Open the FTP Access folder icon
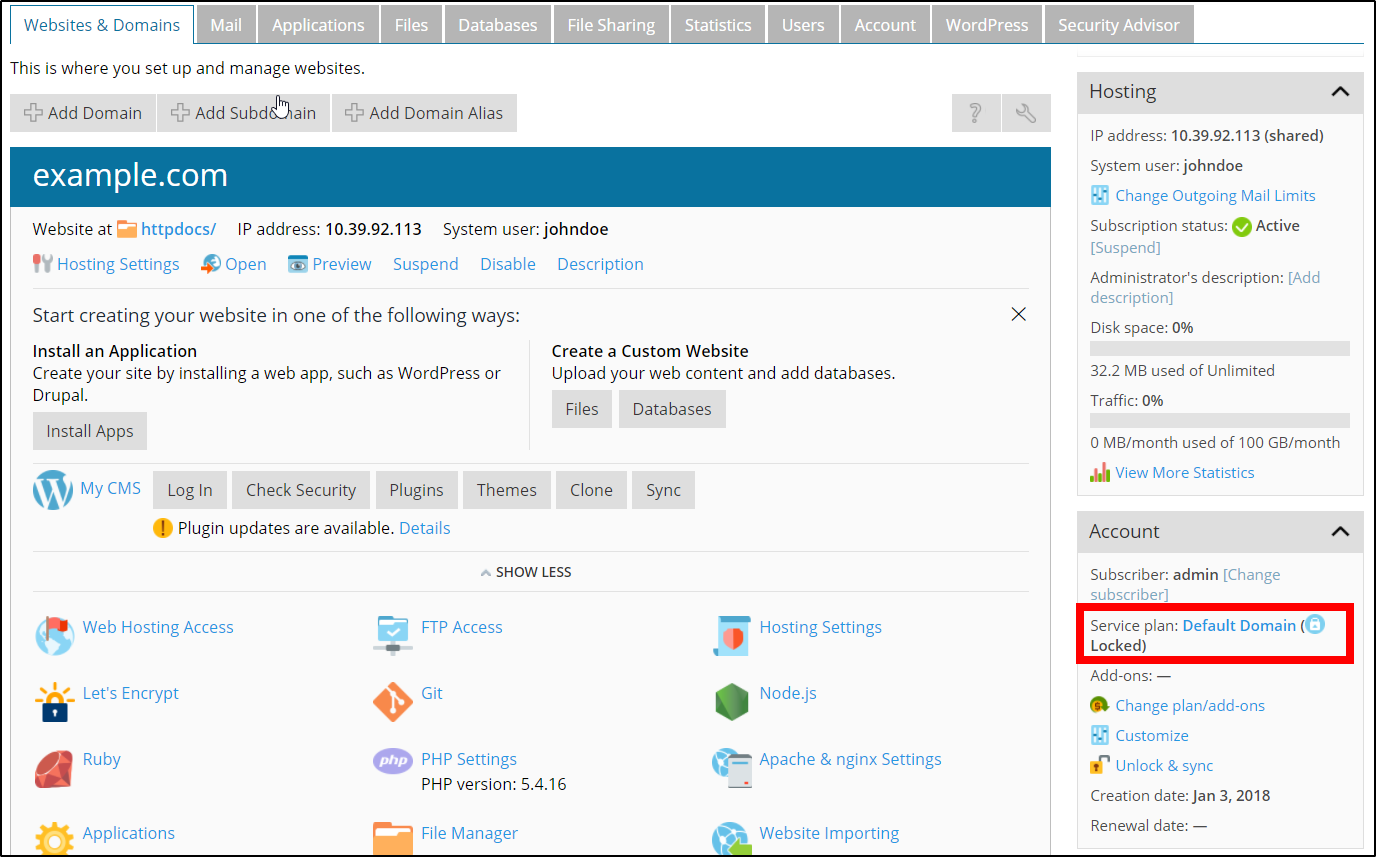 (392, 634)
